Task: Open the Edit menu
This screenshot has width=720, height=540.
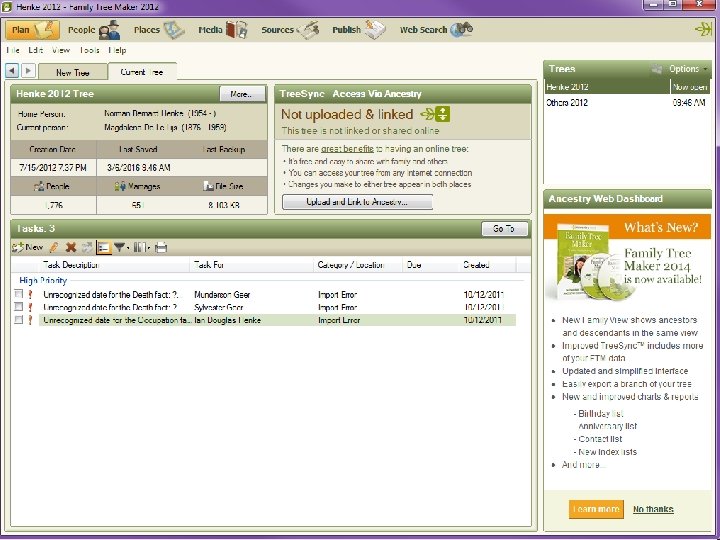Action: [35, 50]
